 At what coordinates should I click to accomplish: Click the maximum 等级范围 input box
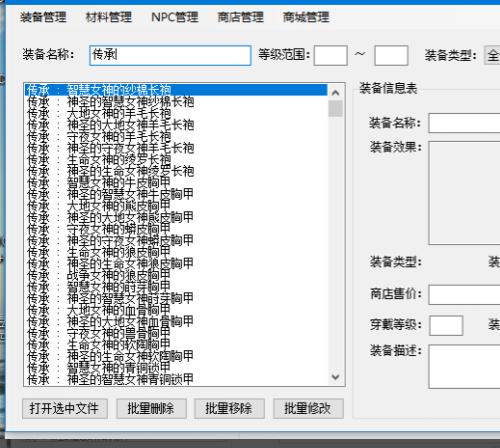pos(391,55)
